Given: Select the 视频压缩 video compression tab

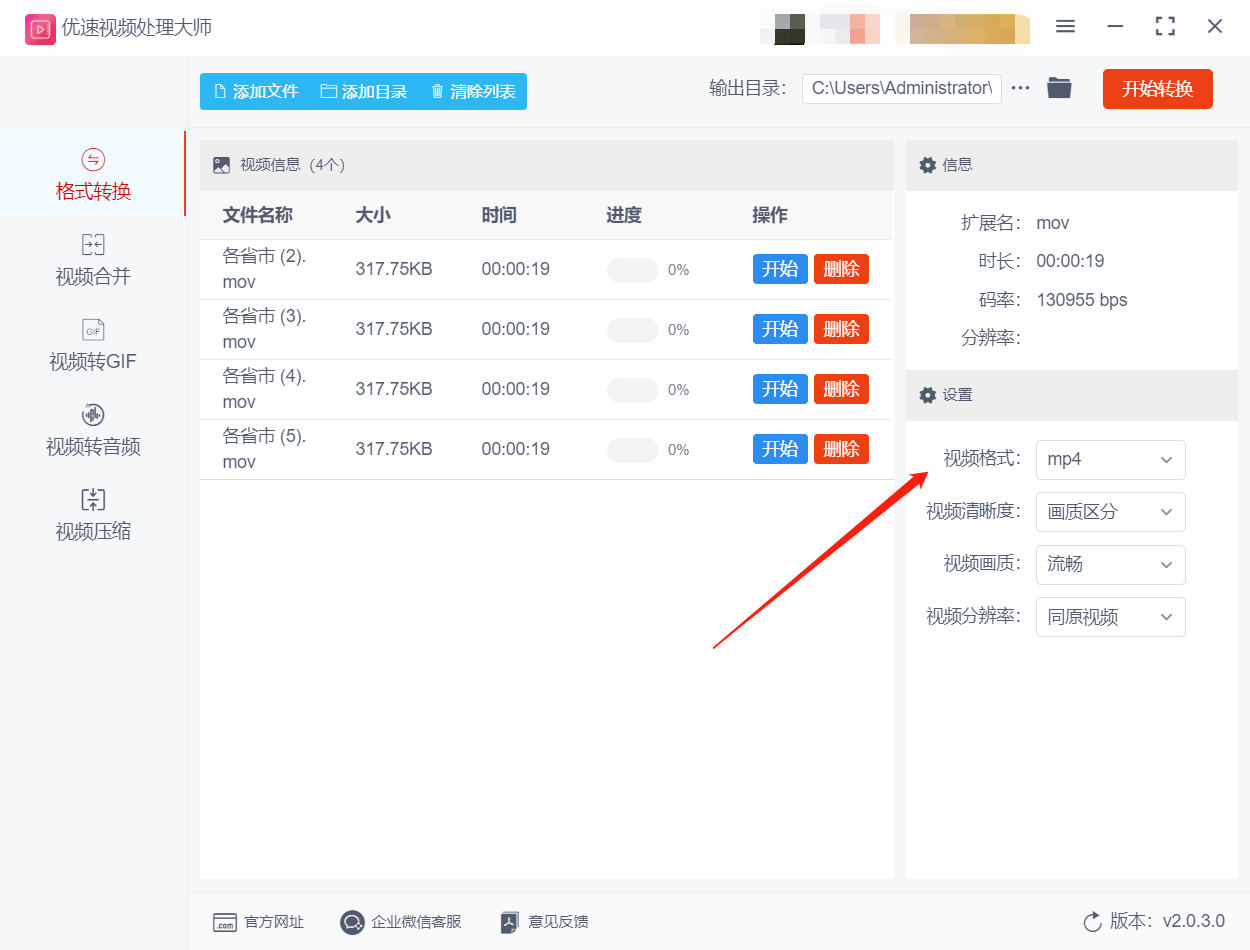Looking at the screenshot, I should point(93,515).
